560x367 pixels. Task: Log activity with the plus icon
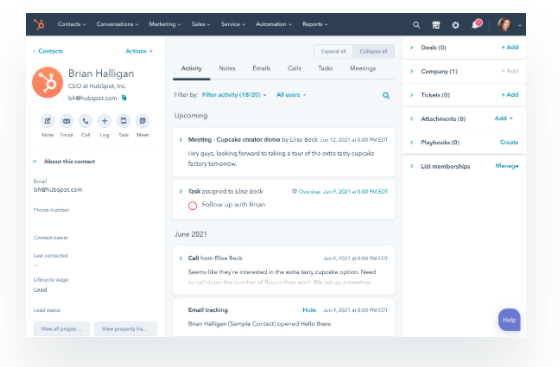pyautogui.click(x=104, y=121)
